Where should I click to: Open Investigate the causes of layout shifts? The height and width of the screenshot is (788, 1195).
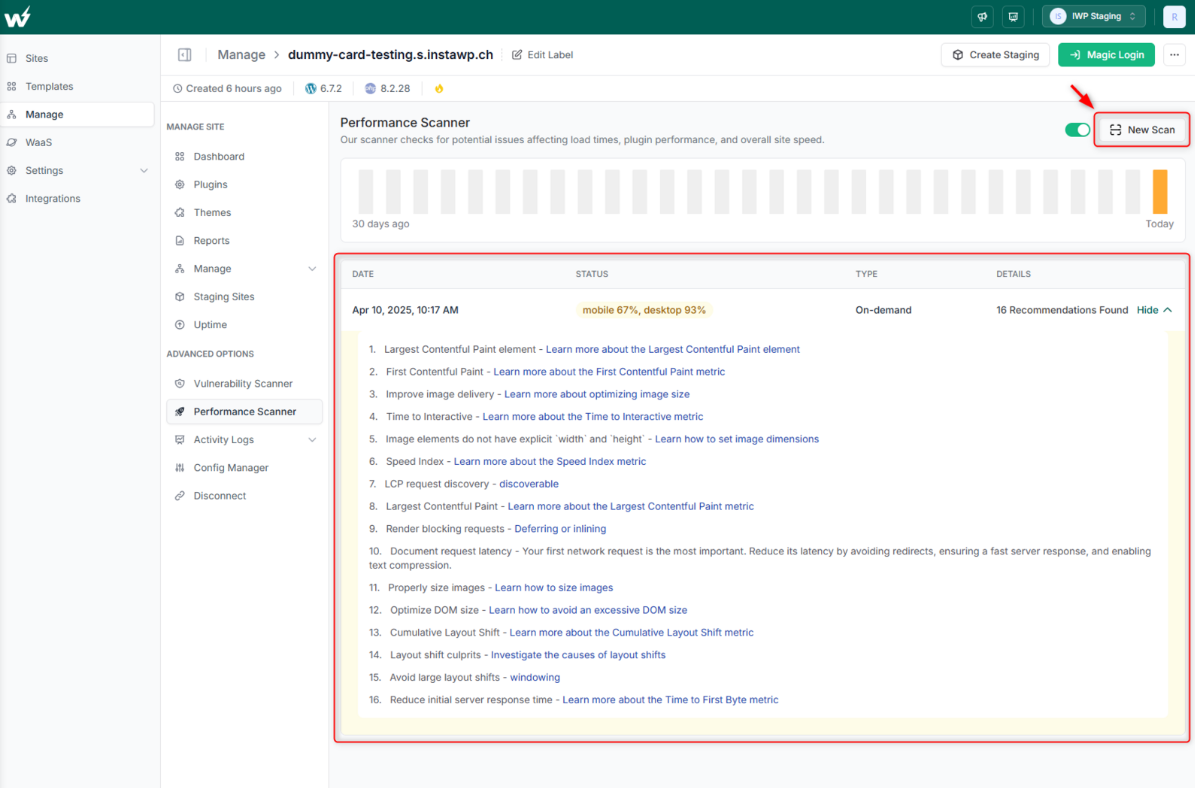pyautogui.click(x=578, y=655)
